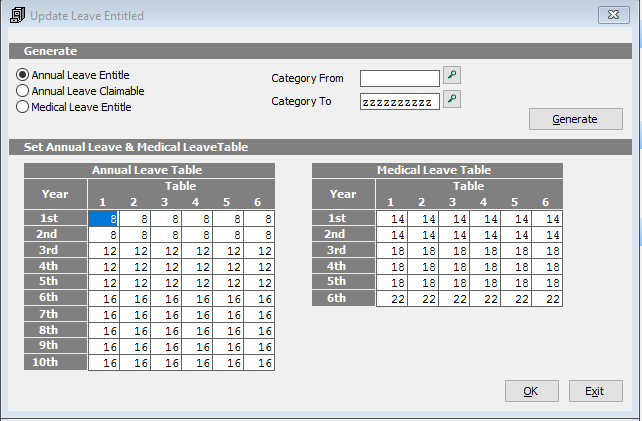
Task: Select Annual Leave 4th year Table 3 cell
Action: tap(166, 267)
